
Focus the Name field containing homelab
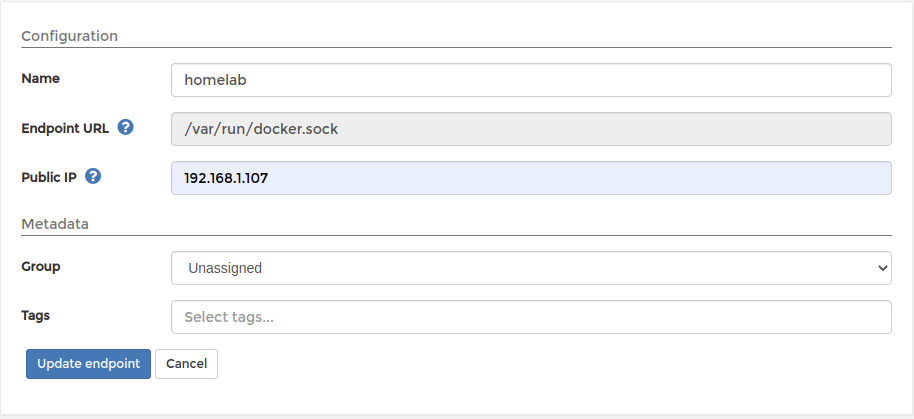[x=531, y=80]
